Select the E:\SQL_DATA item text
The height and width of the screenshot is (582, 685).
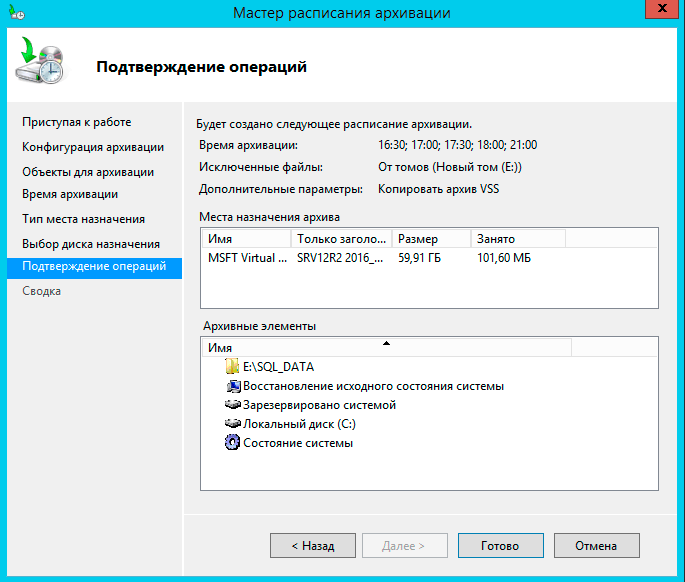click(x=278, y=367)
